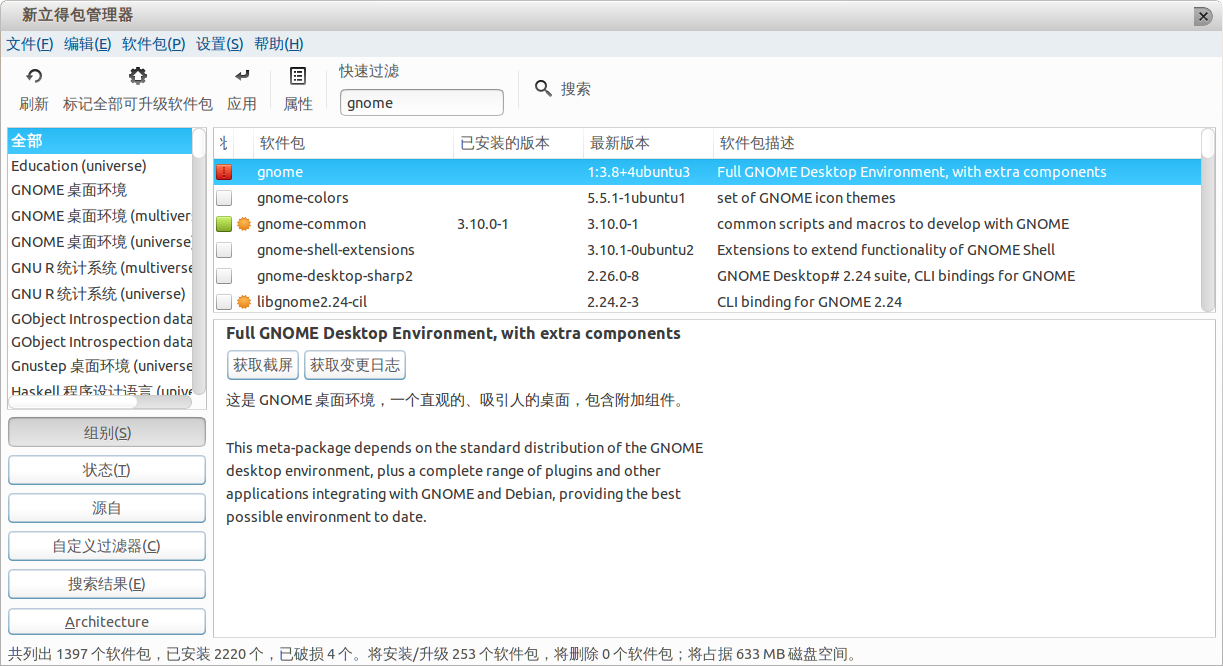Open the 帮助(H) menu
Viewport: 1223px width, 666px height.
pos(279,44)
